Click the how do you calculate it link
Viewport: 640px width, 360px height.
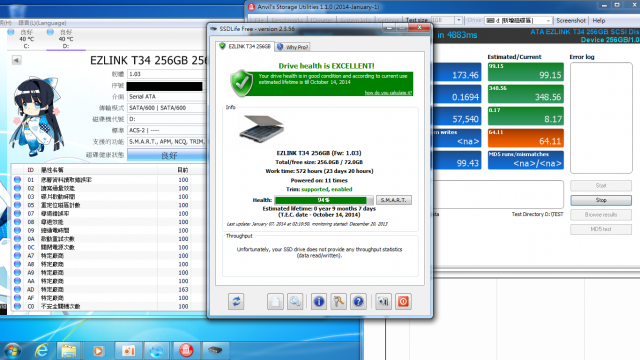[388, 93]
